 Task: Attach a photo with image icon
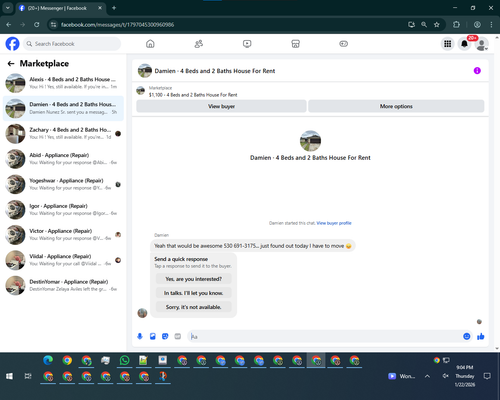[x=153, y=336]
